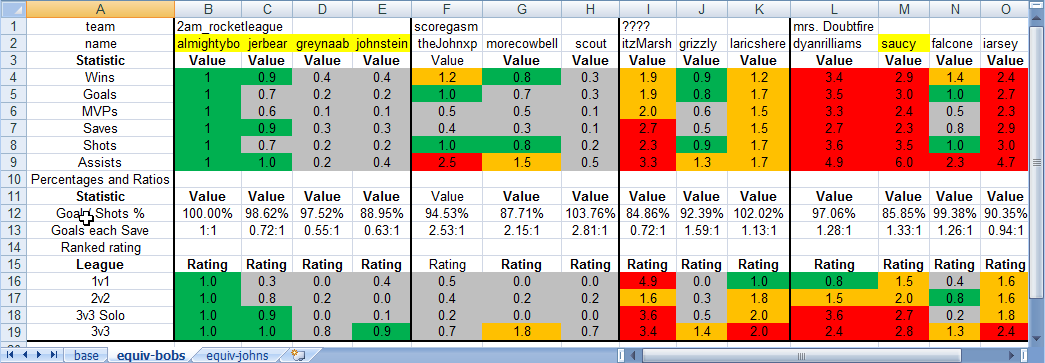Click the Select All corner above row 1

[x=13, y=9]
